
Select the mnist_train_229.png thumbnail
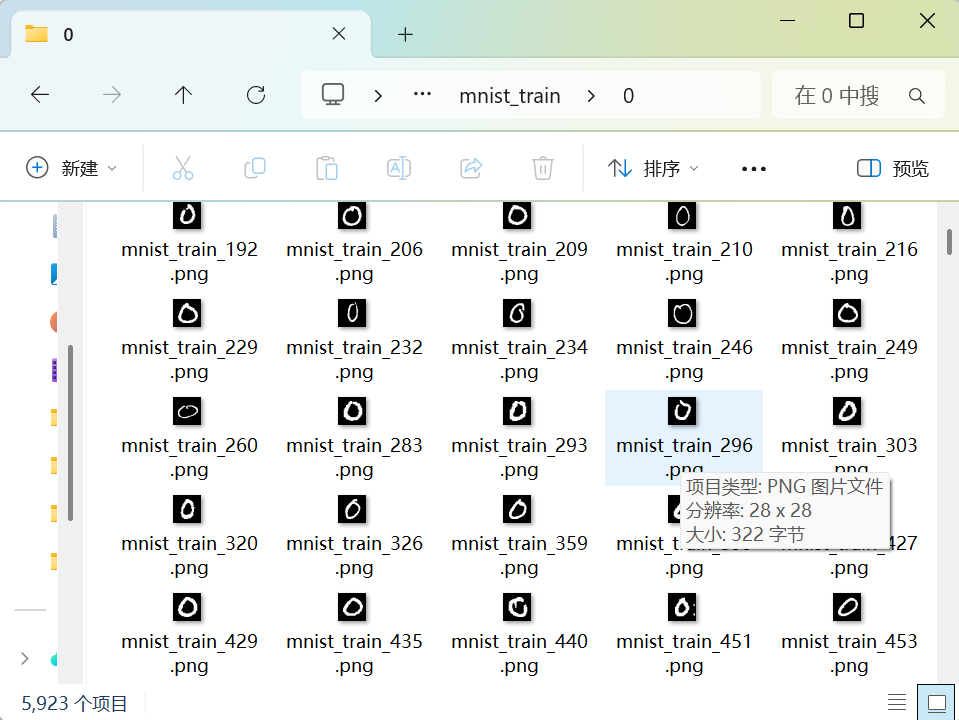click(x=188, y=314)
